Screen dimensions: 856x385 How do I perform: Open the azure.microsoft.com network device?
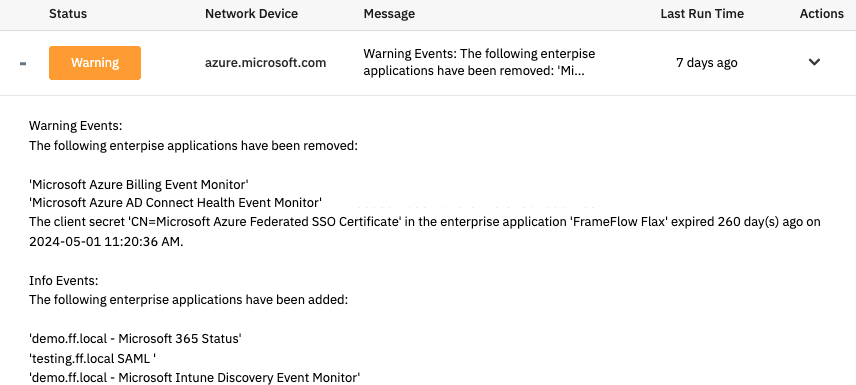[x=265, y=63]
